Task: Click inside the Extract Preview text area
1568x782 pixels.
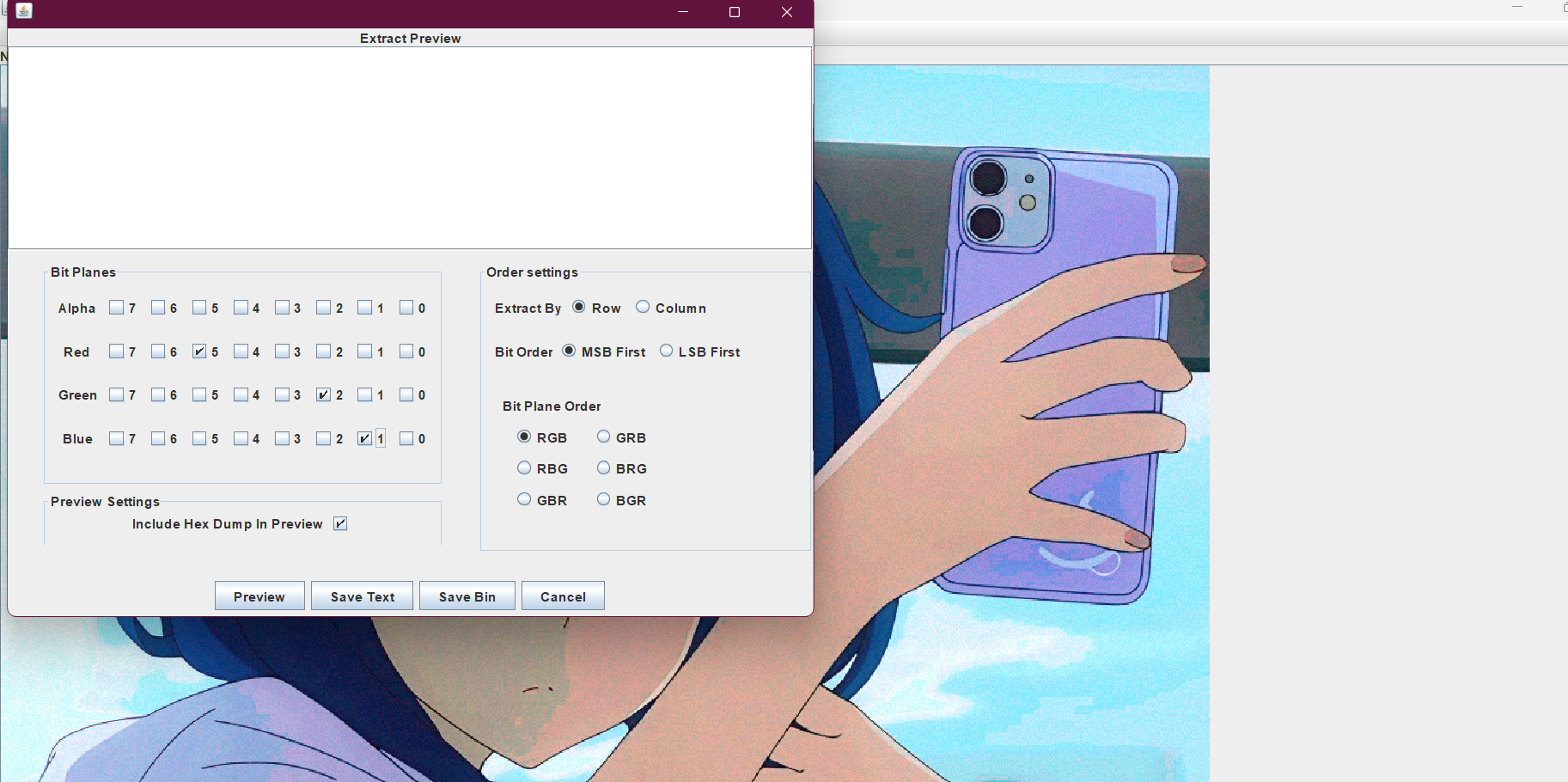Action: tap(410, 148)
